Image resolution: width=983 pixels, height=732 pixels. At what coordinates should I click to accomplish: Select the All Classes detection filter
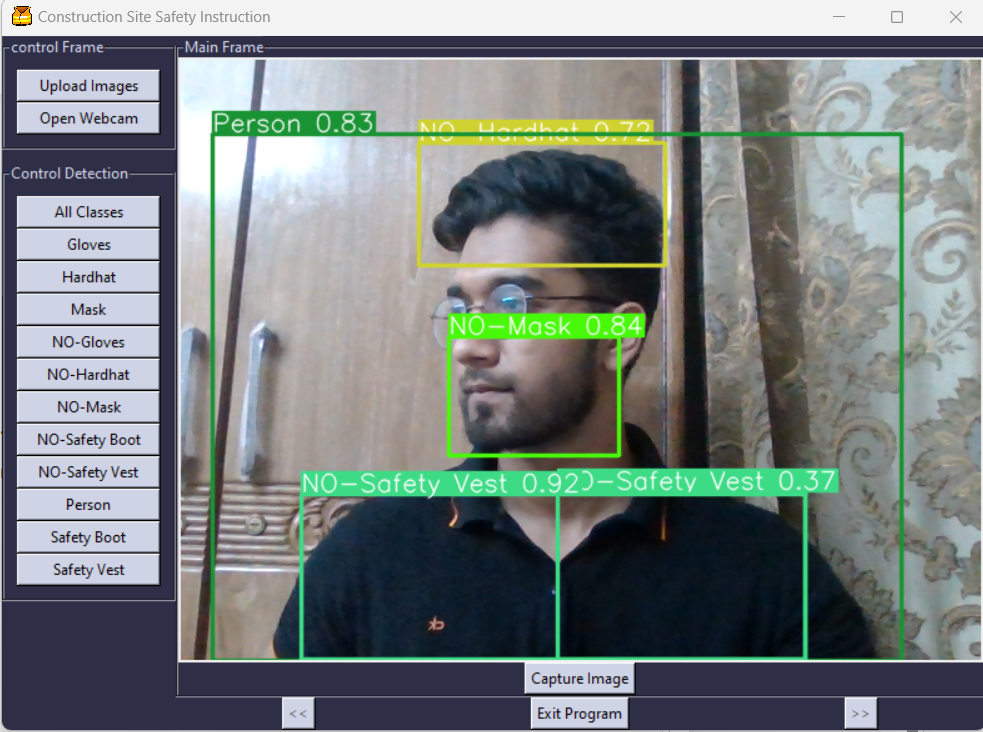click(x=87, y=211)
